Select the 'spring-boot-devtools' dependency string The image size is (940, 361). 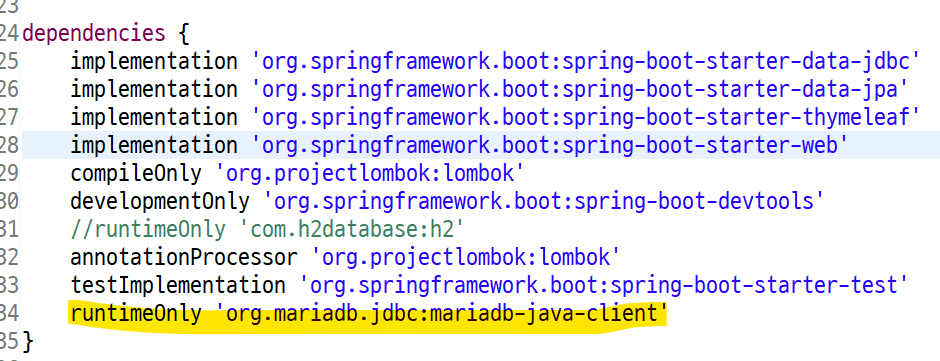coord(543,201)
